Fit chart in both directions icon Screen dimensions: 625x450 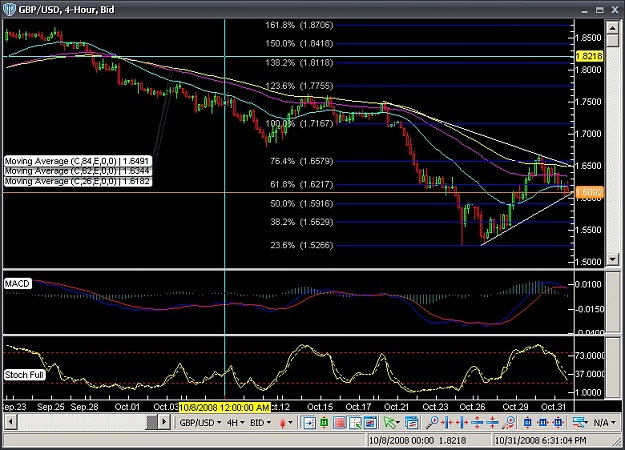(x=558, y=422)
